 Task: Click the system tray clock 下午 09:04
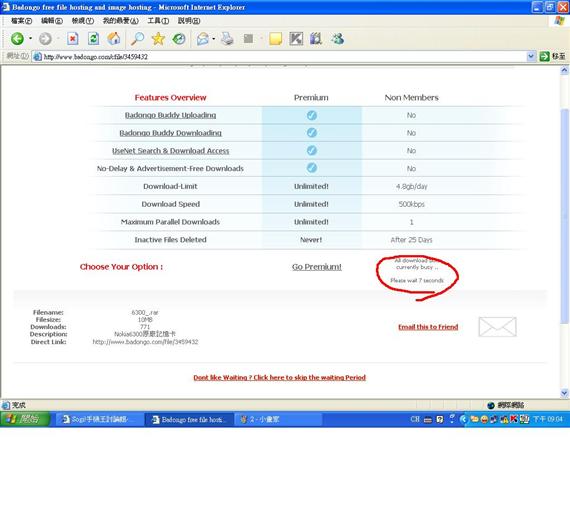coord(548,419)
